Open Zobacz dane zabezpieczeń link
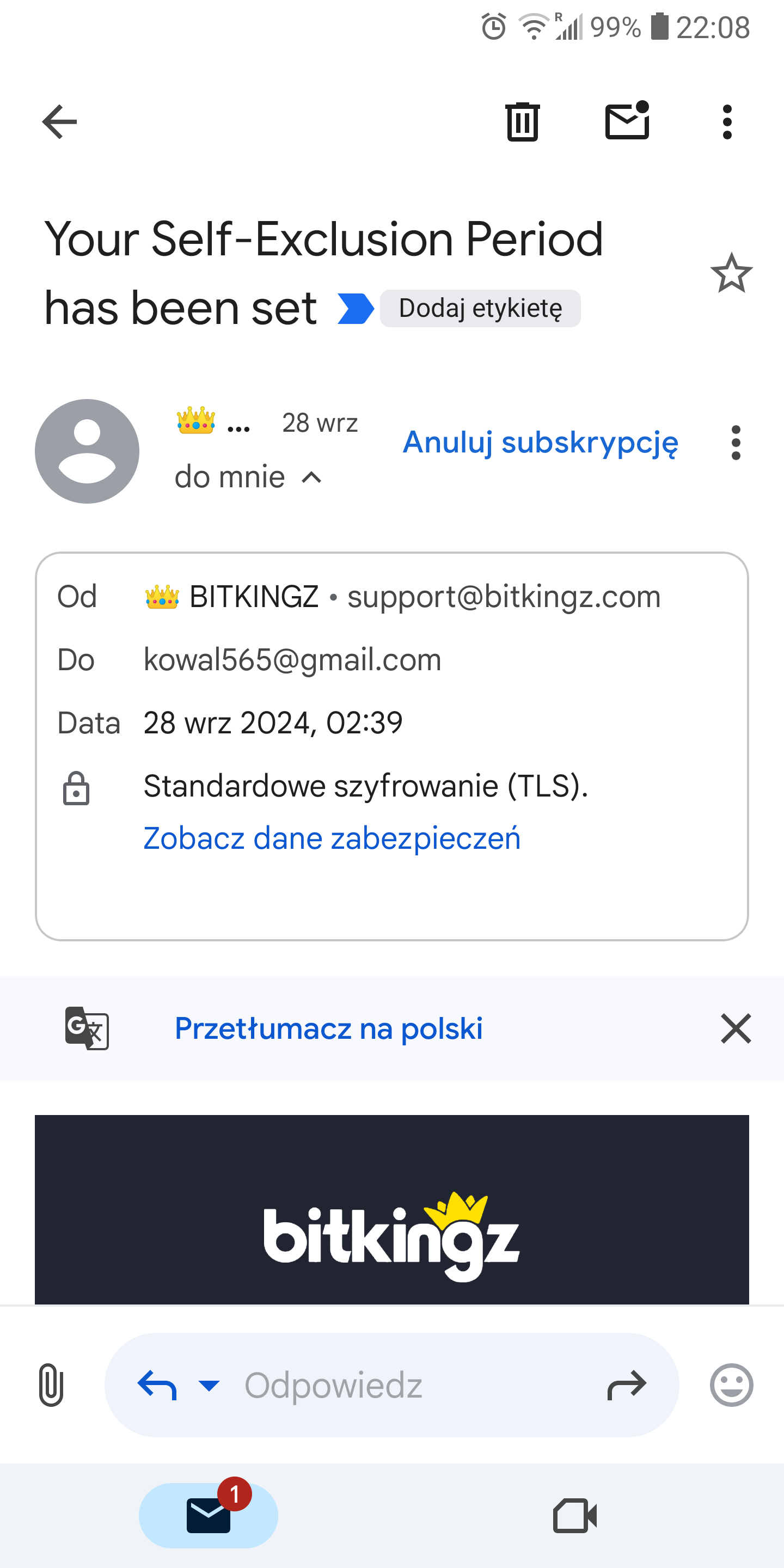Image resolution: width=784 pixels, height=1568 pixels. (x=332, y=838)
